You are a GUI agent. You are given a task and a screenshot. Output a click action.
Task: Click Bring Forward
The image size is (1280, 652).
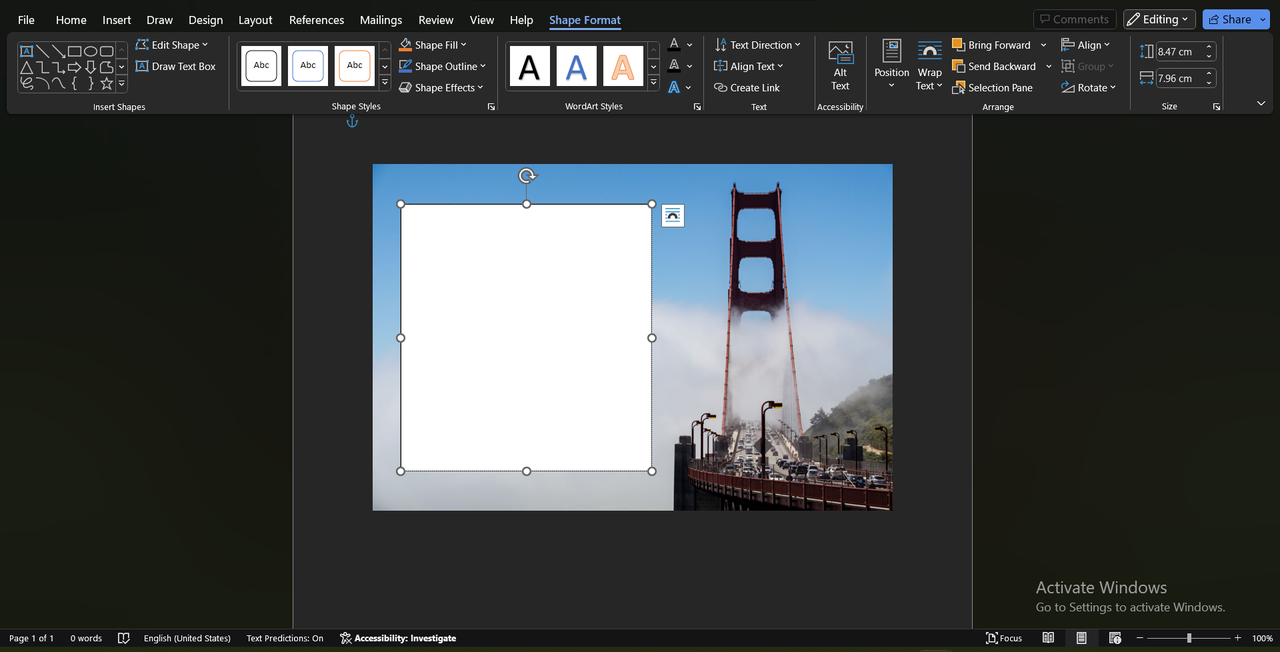point(991,45)
